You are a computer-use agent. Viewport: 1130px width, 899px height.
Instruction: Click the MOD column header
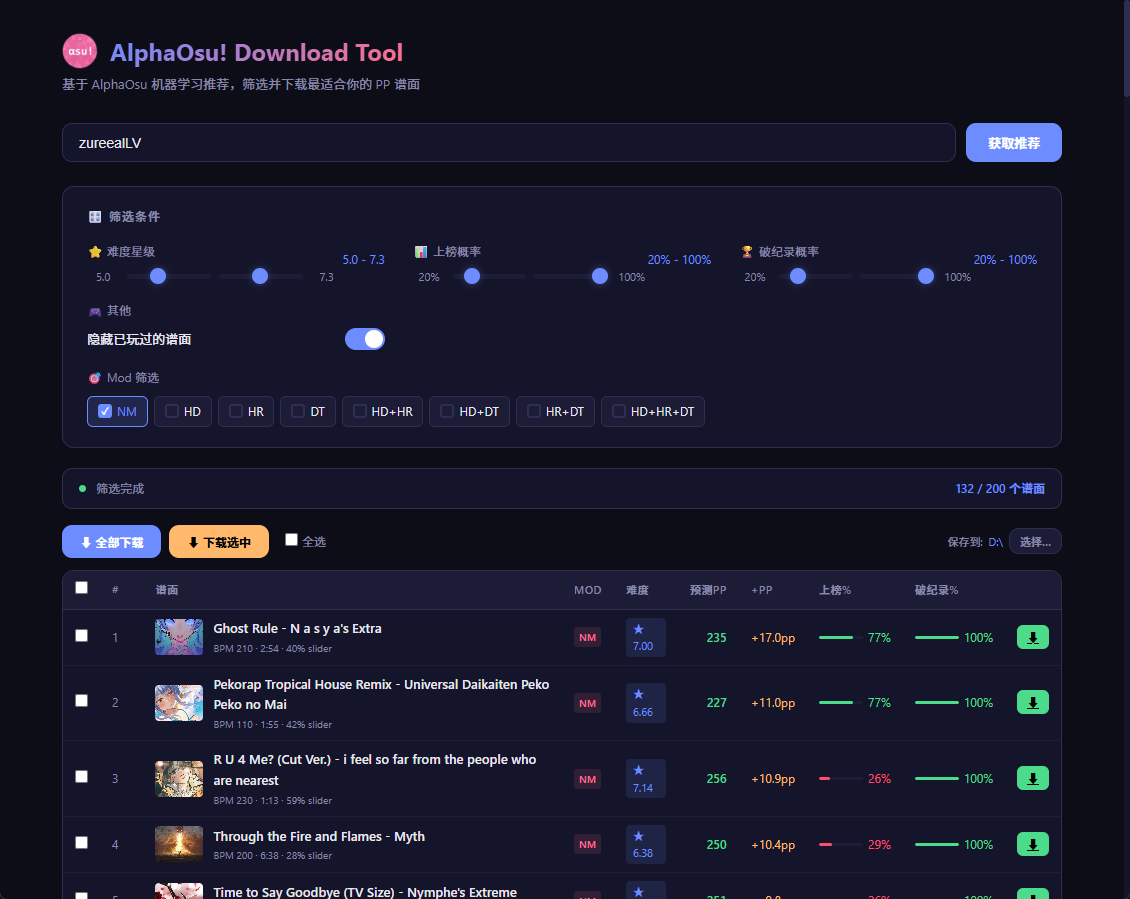click(x=587, y=590)
